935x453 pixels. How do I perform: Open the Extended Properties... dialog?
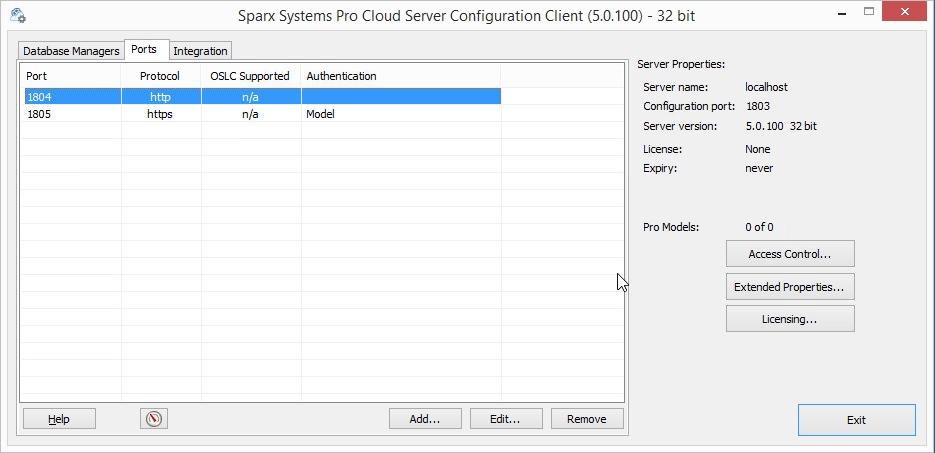point(789,287)
